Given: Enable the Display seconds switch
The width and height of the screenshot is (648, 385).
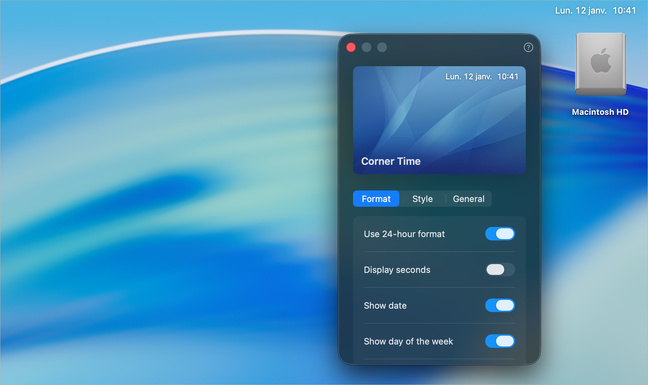Looking at the screenshot, I should click(x=500, y=270).
